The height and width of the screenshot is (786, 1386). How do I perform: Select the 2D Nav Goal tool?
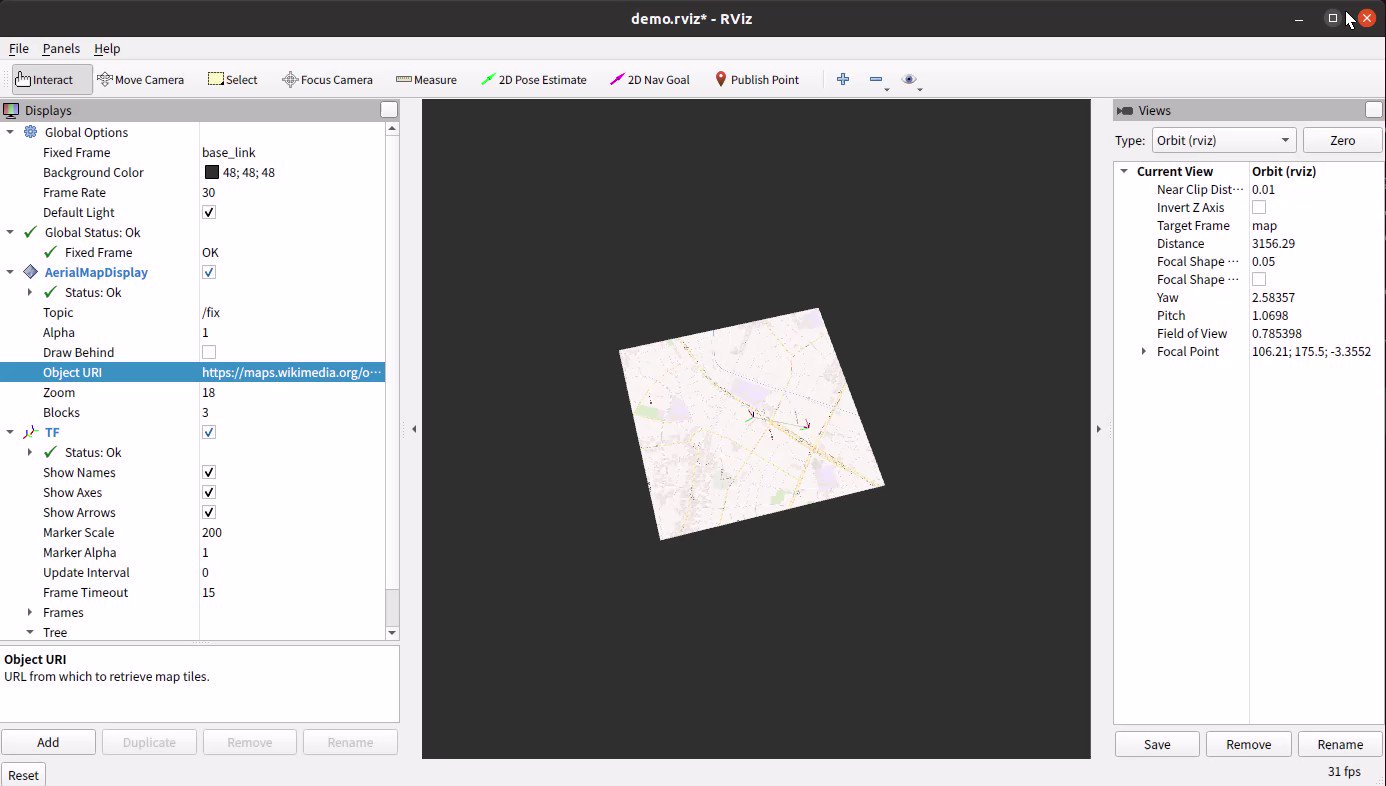pos(649,79)
